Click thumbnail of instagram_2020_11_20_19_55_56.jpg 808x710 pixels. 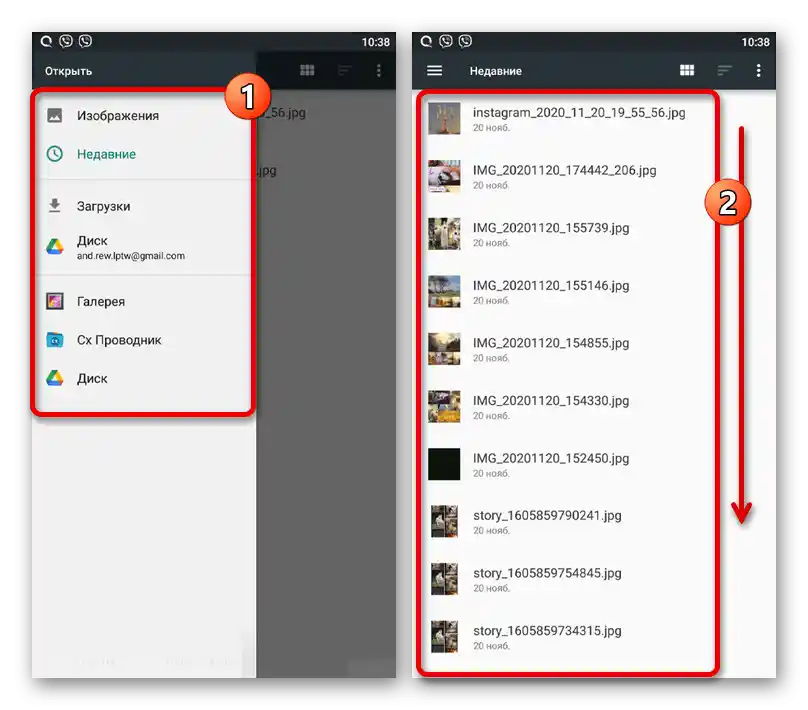point(444,119)
